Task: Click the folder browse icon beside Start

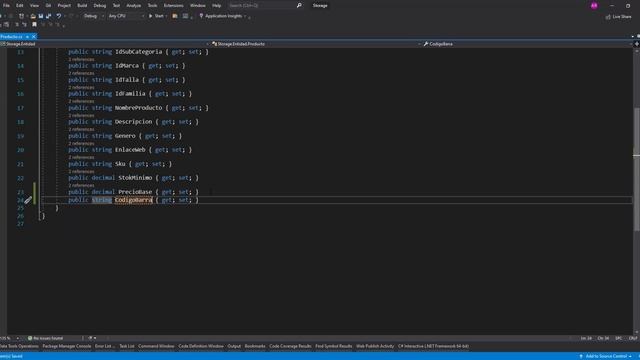Action: (175, 16)
